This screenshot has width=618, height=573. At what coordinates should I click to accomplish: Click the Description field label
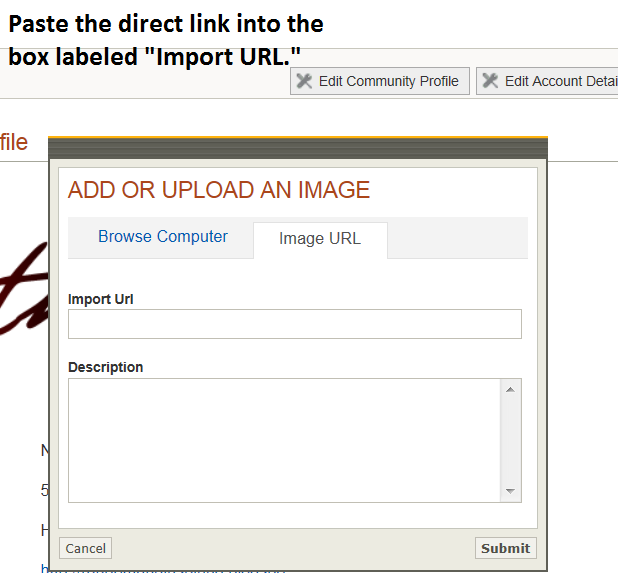click(x=105, y=367)
